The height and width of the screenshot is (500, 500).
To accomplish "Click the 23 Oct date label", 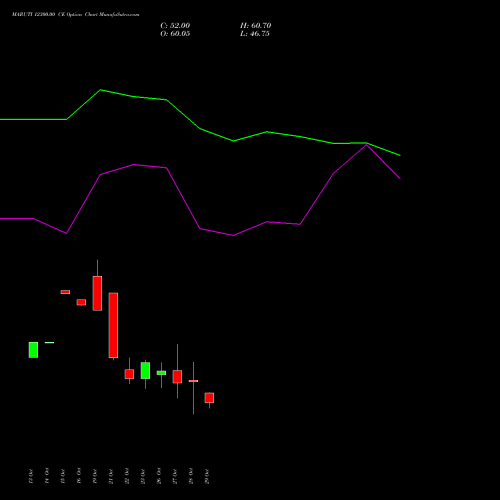I will 143,476.
